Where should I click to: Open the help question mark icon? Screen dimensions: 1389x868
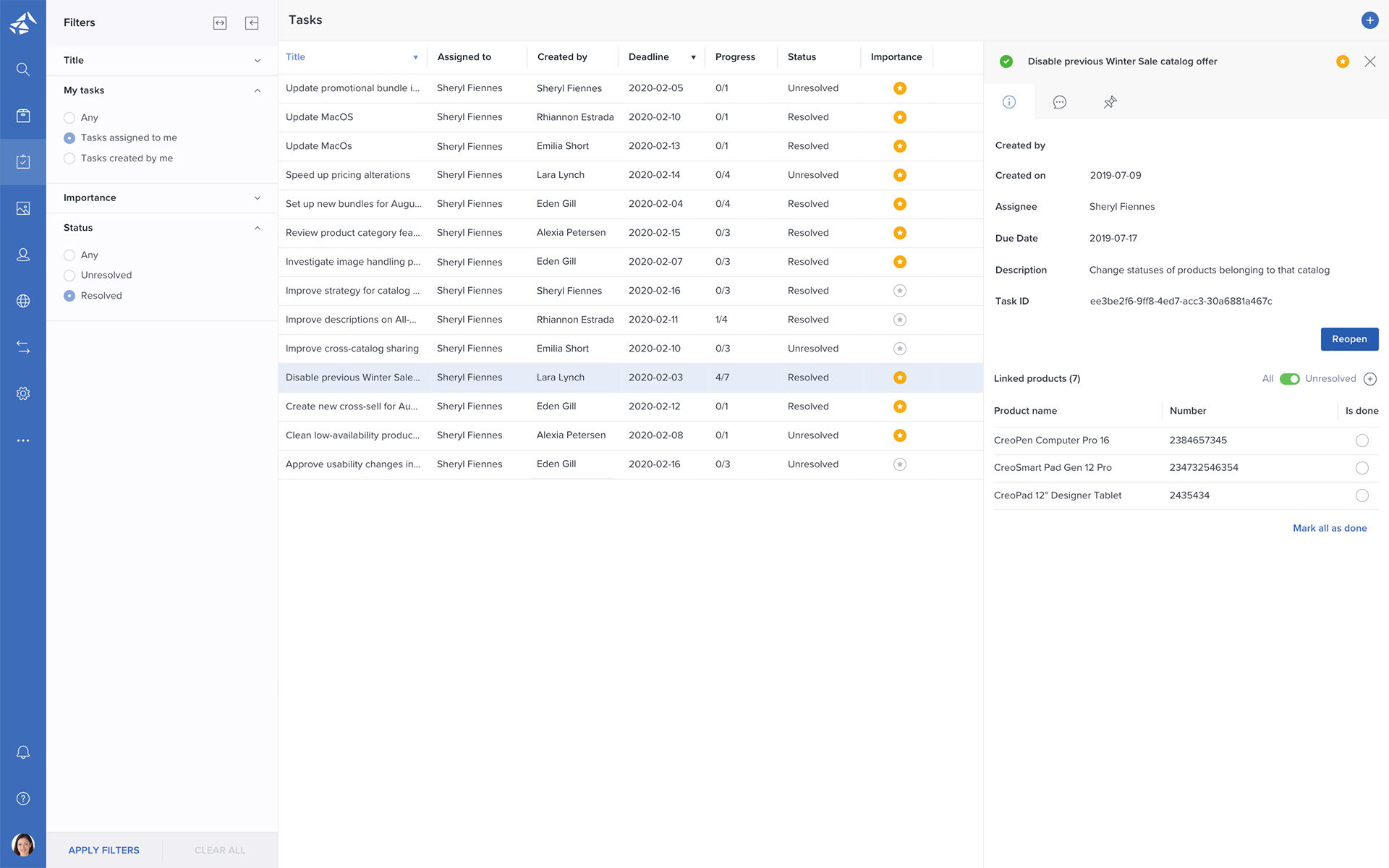point(23,799)
